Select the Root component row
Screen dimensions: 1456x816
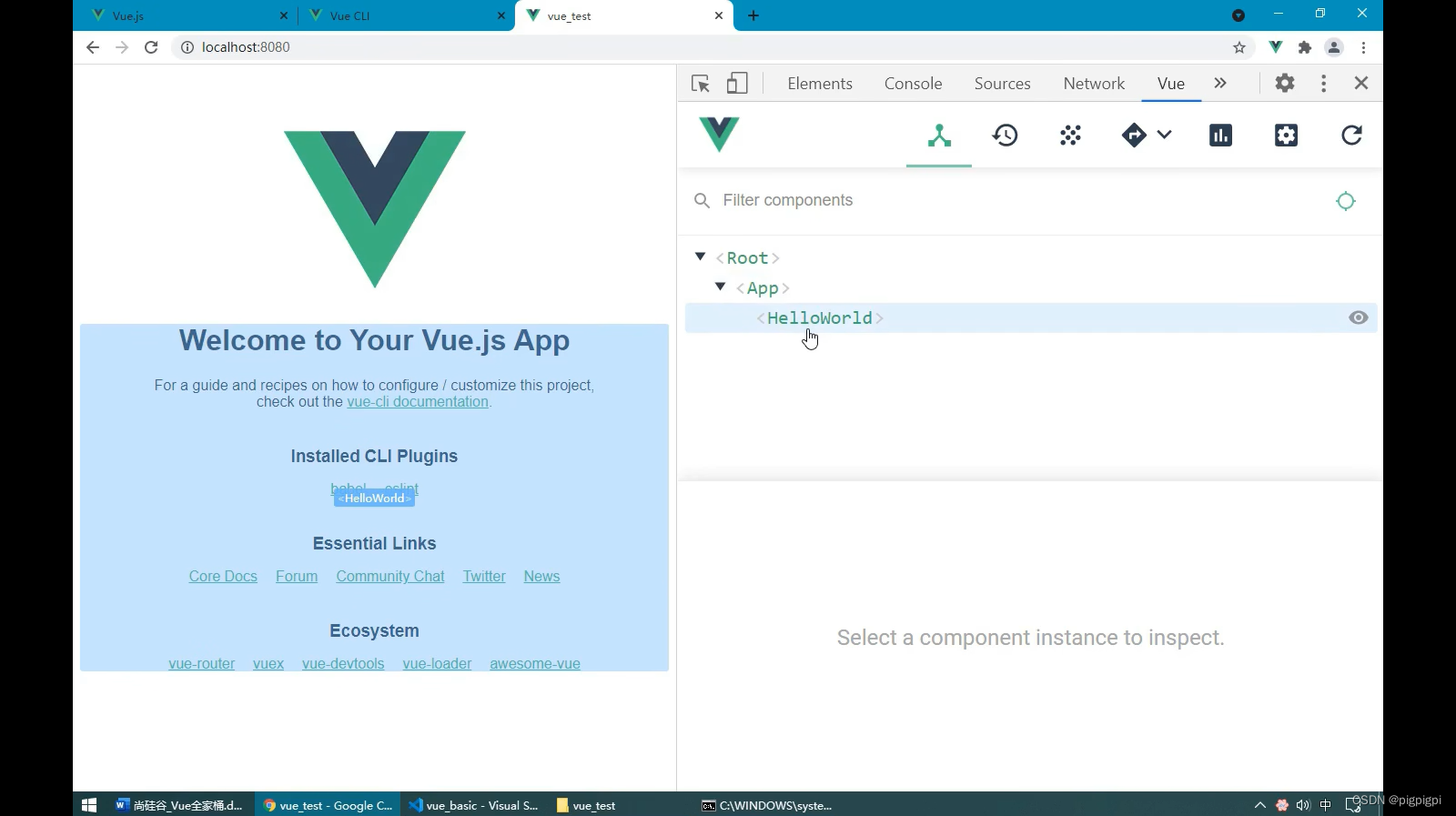pyautogui.click(x=1030, y=258)
